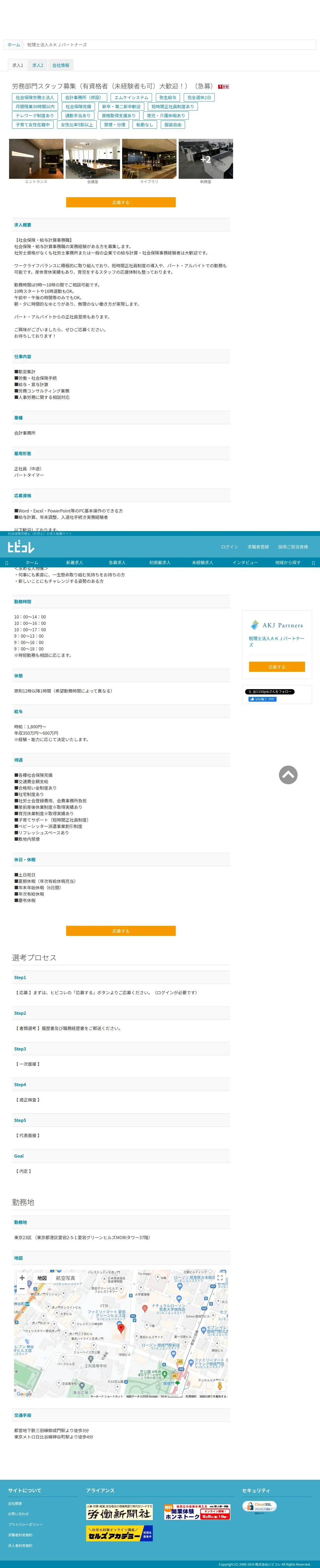Open the ライブラリ photo thumbnail
The image size is (320, 1568).
coord(149,159)
